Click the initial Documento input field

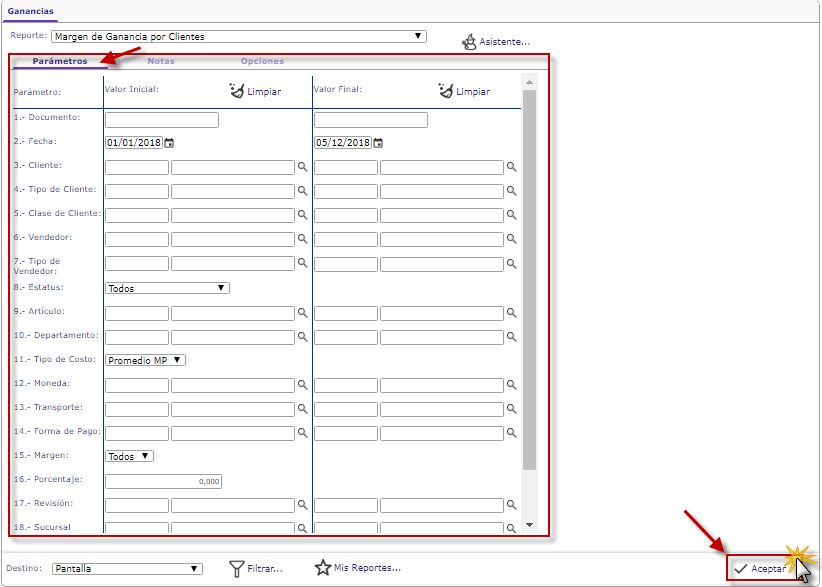pos(161,120)
